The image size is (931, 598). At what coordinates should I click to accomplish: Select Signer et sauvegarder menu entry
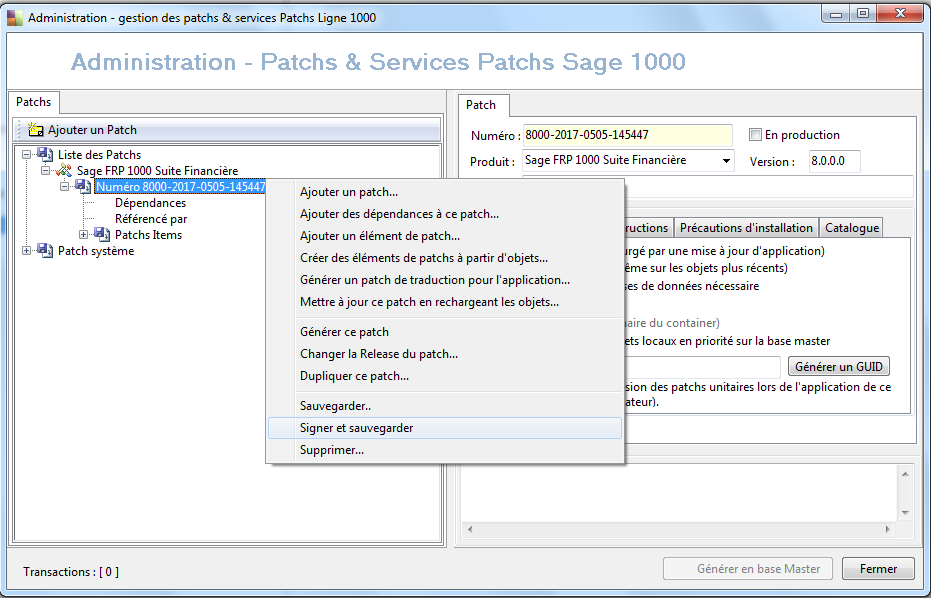pyautogui.click(x=445, y=428)
